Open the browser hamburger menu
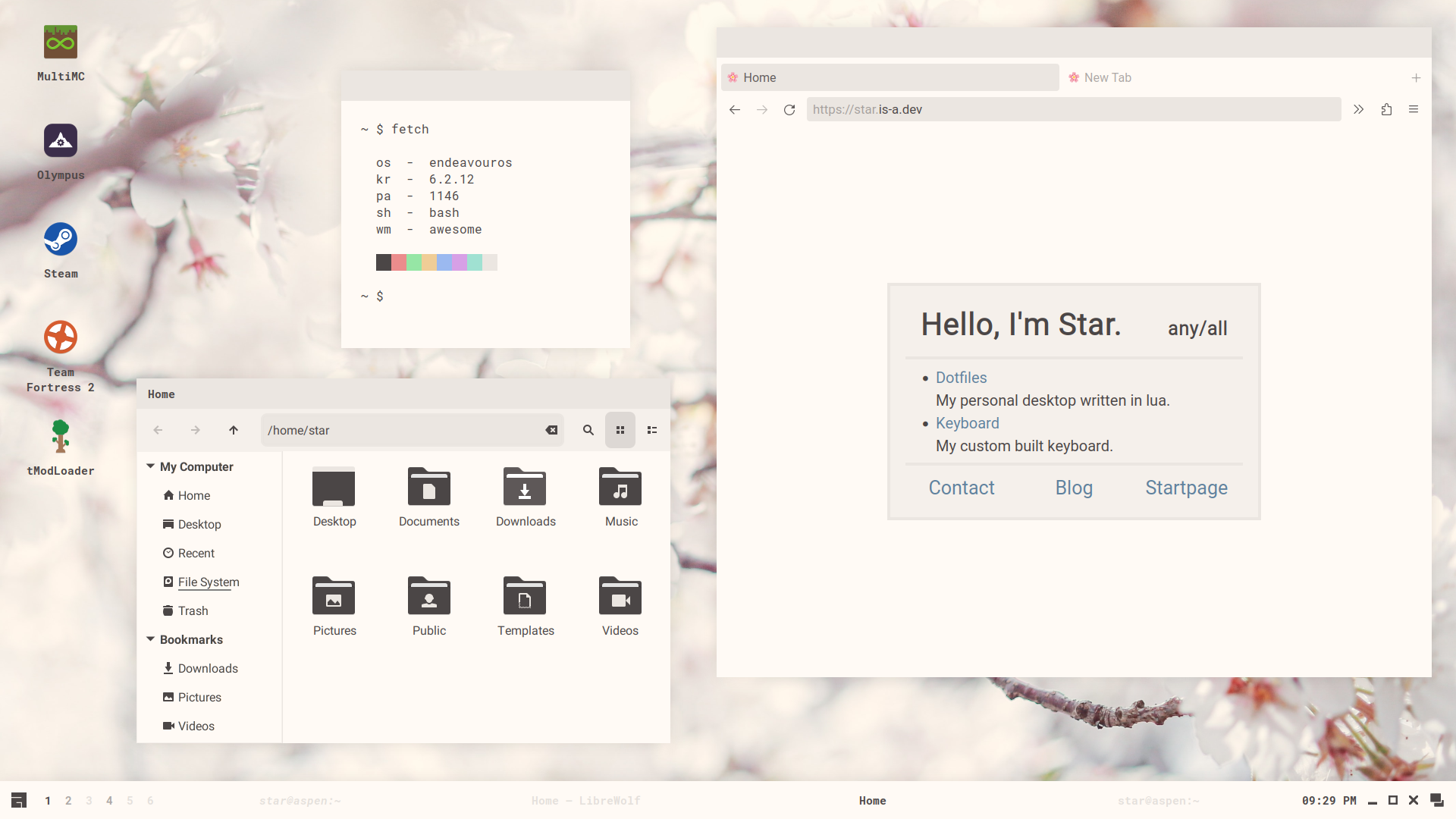This screenshot has width=1456, height=819. click(x=1414, y=110)
